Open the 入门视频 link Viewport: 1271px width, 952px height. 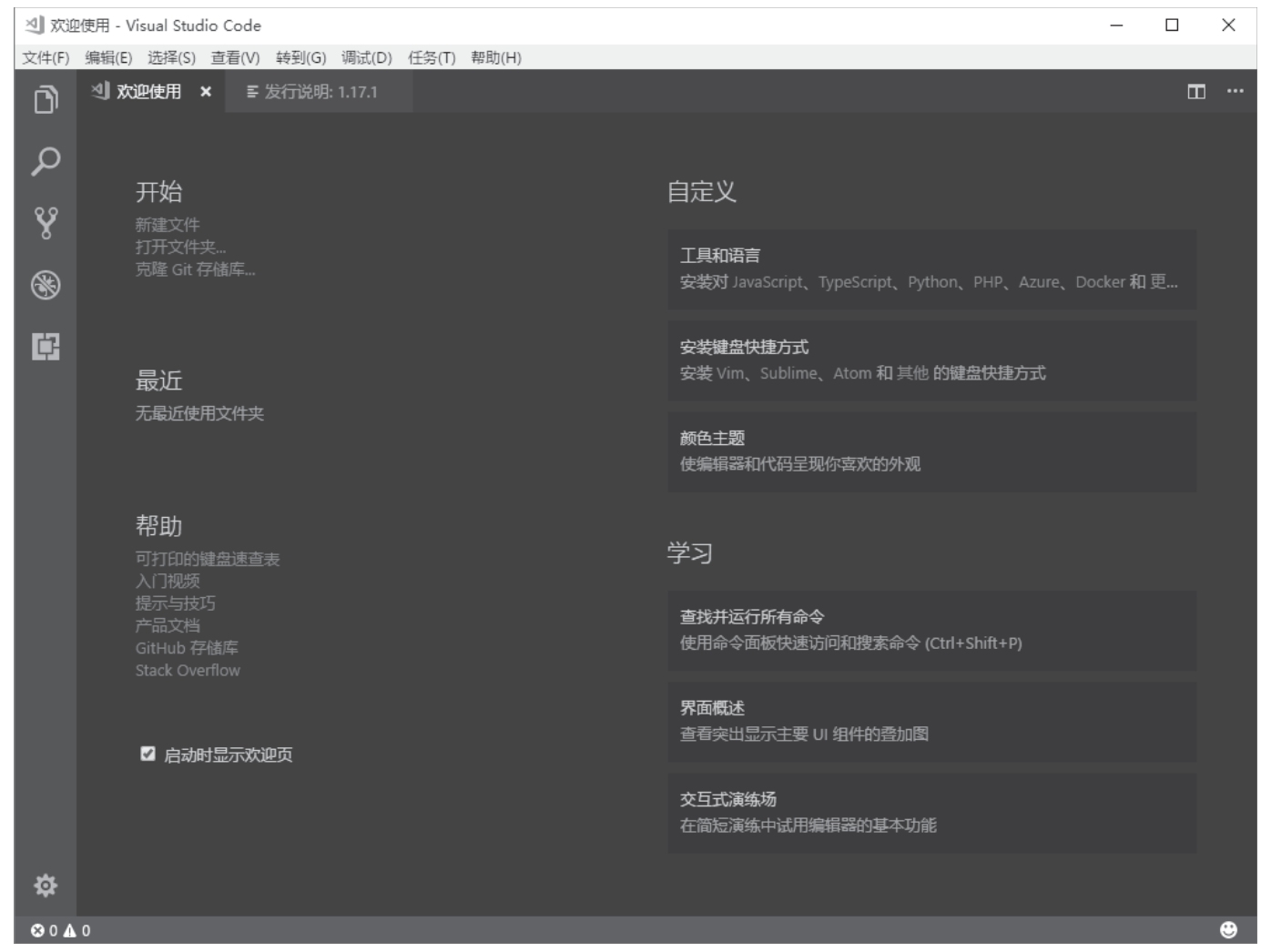coord(168,581)
